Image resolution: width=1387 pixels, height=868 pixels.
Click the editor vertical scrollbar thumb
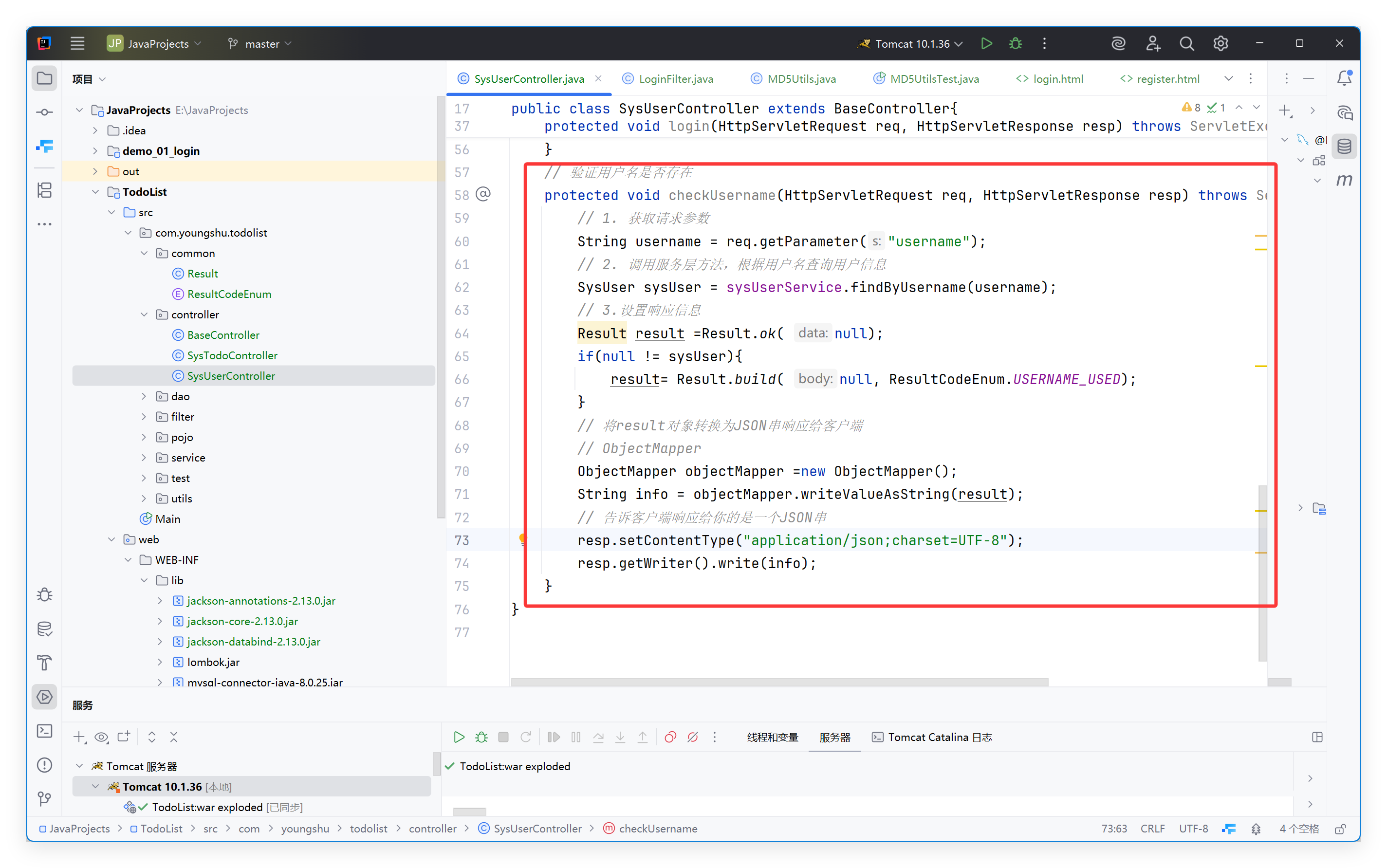[1262, 573]
